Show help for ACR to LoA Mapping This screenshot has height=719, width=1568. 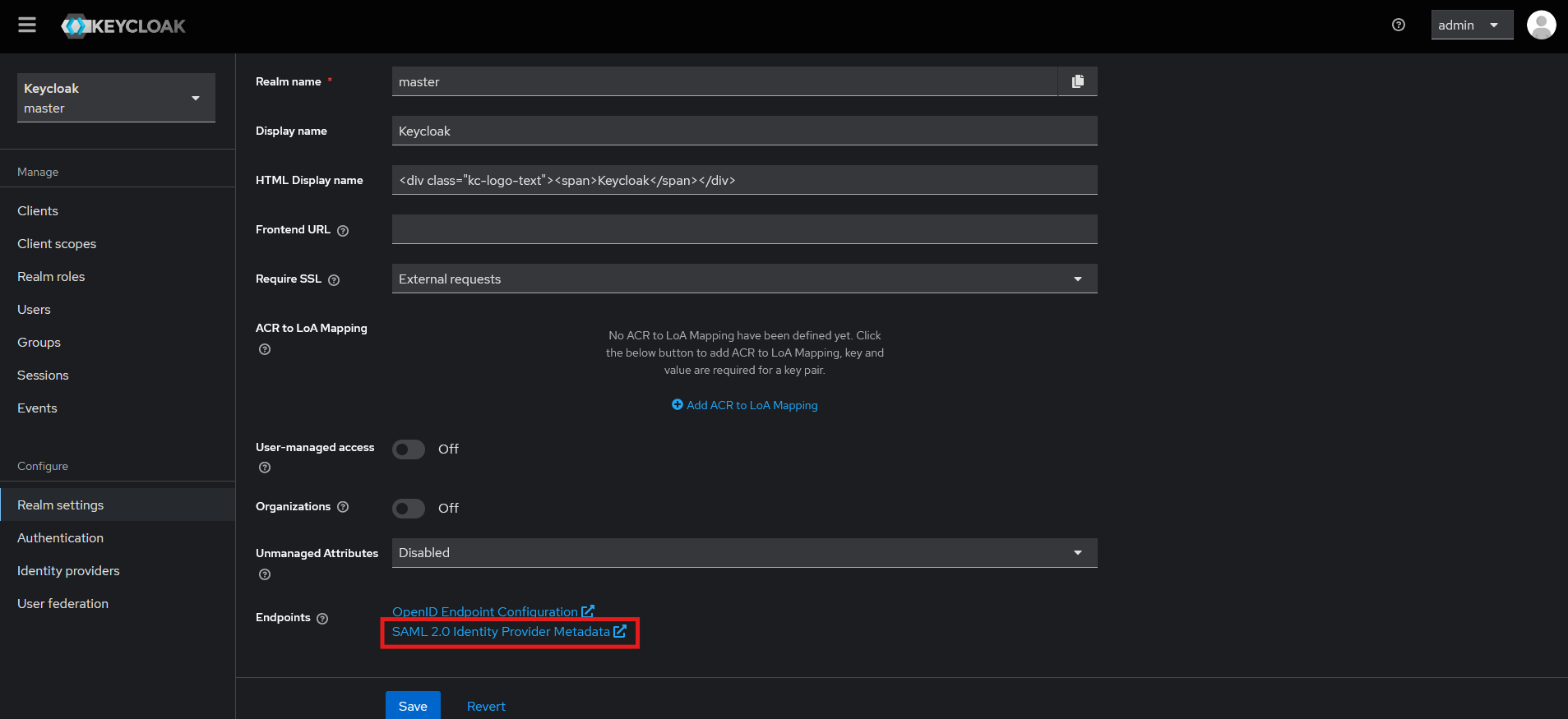click(265, 349)
